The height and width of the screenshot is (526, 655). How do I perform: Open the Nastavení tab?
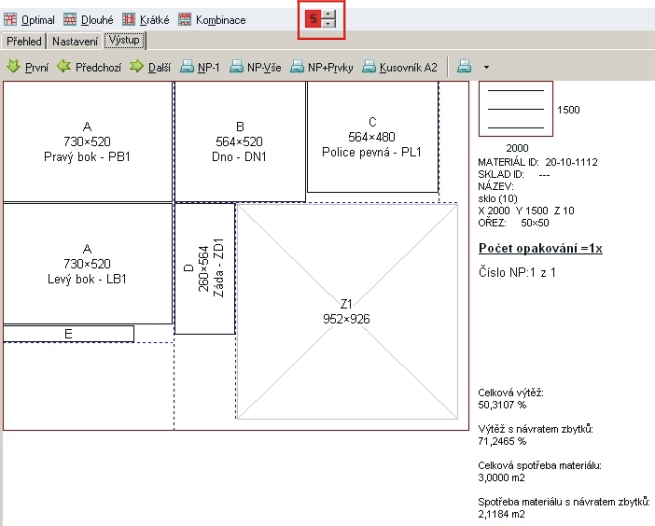coord(75,41)
